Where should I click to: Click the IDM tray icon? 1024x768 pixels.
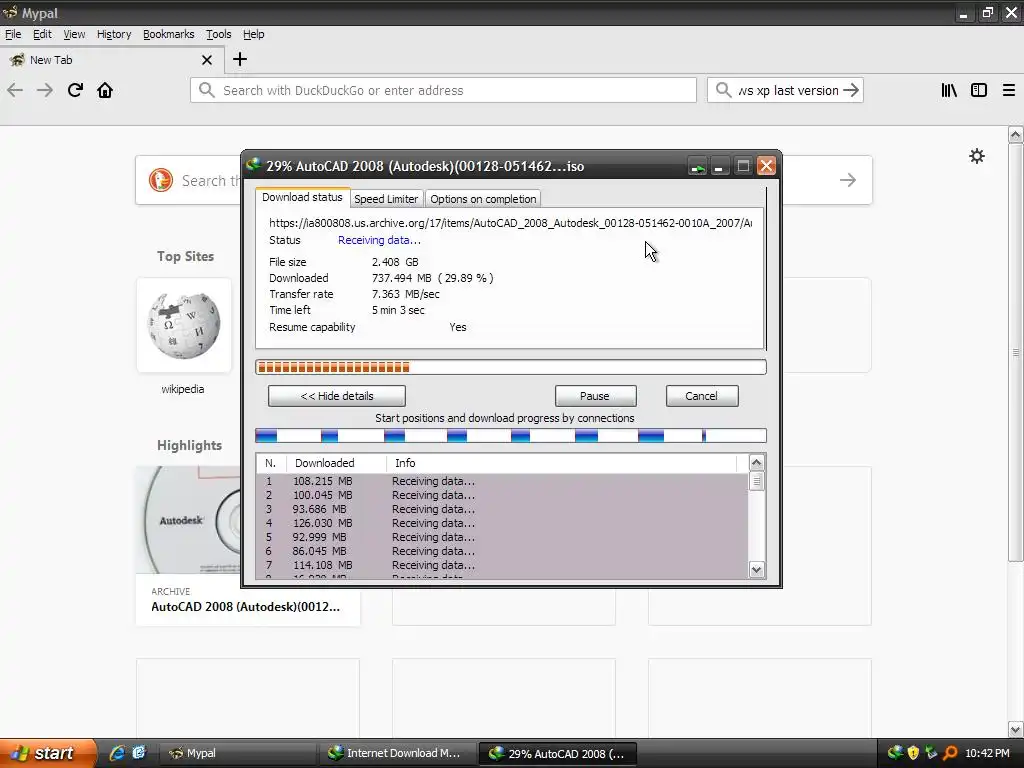(895, 753)
